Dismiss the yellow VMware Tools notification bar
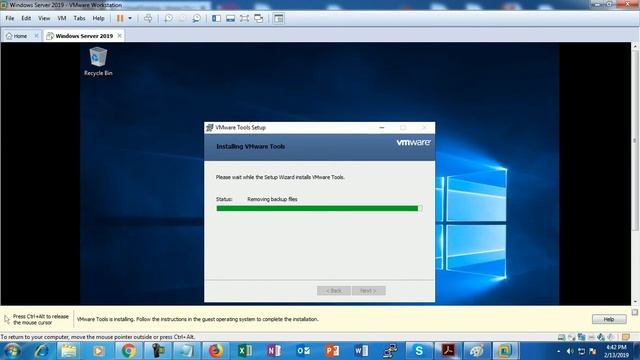This screenshot has height=360, width=640. coord(635,312)
